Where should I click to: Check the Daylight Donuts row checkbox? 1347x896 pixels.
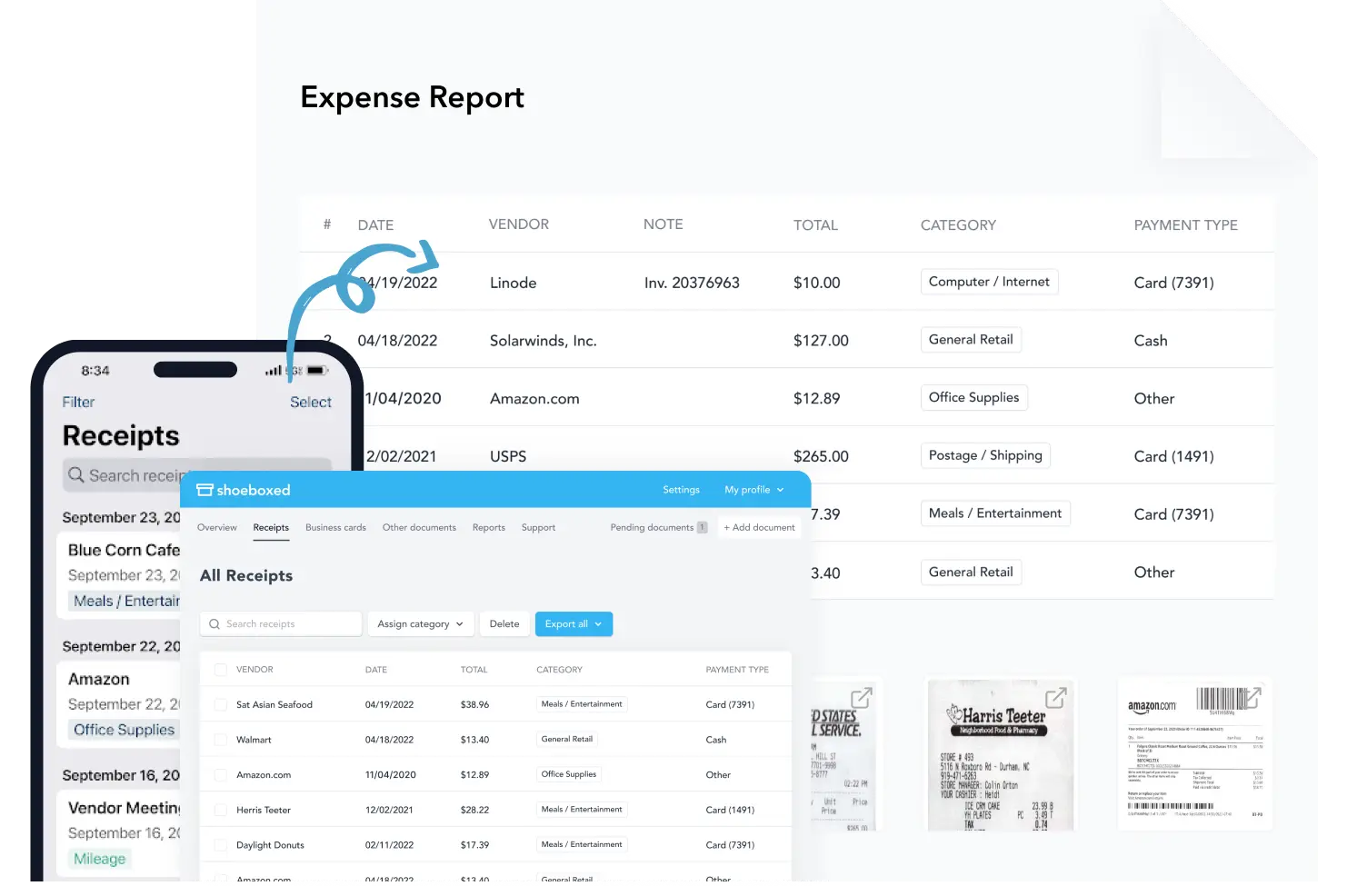(x=220, y=845)
